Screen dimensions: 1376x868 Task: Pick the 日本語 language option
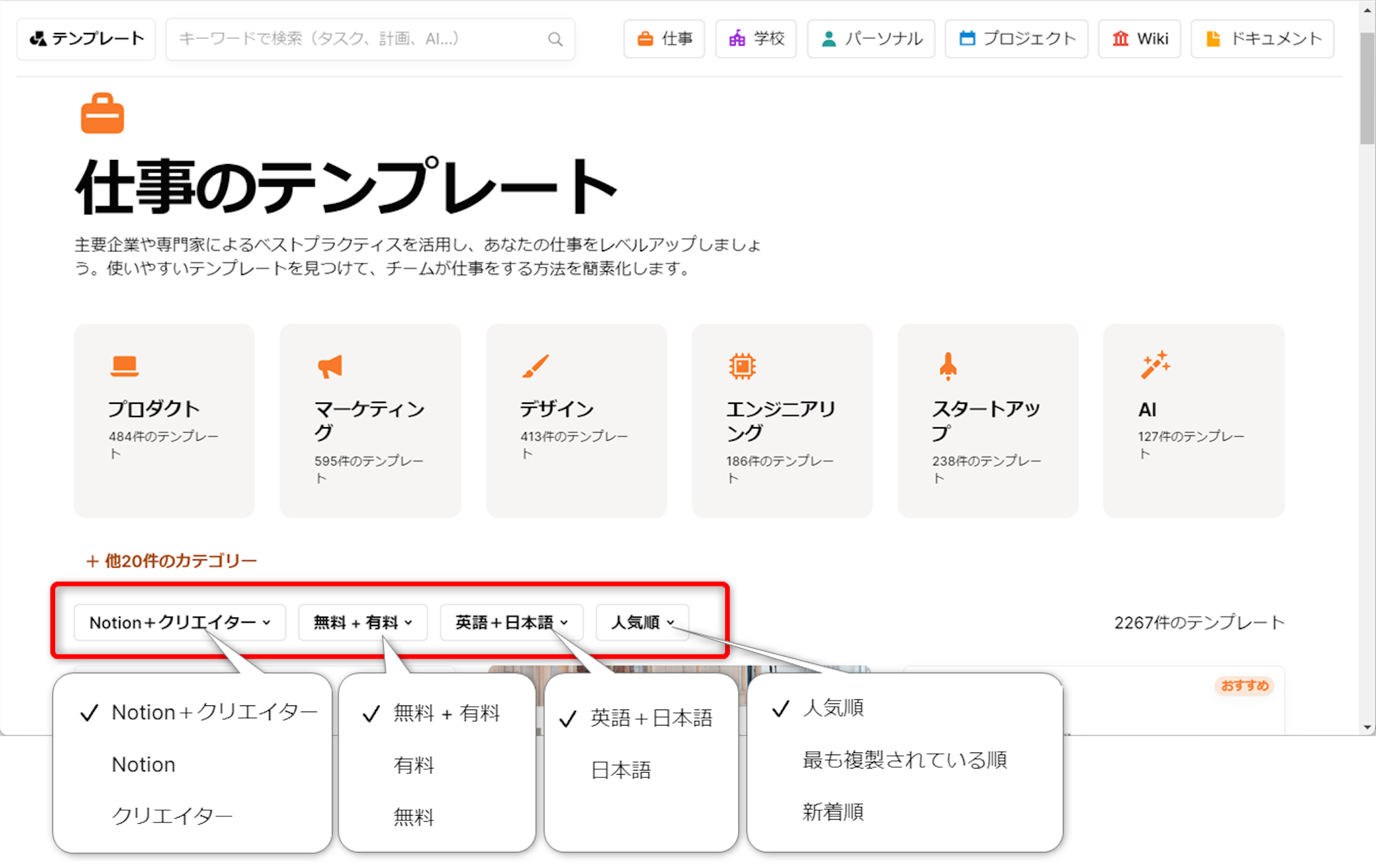621,770
